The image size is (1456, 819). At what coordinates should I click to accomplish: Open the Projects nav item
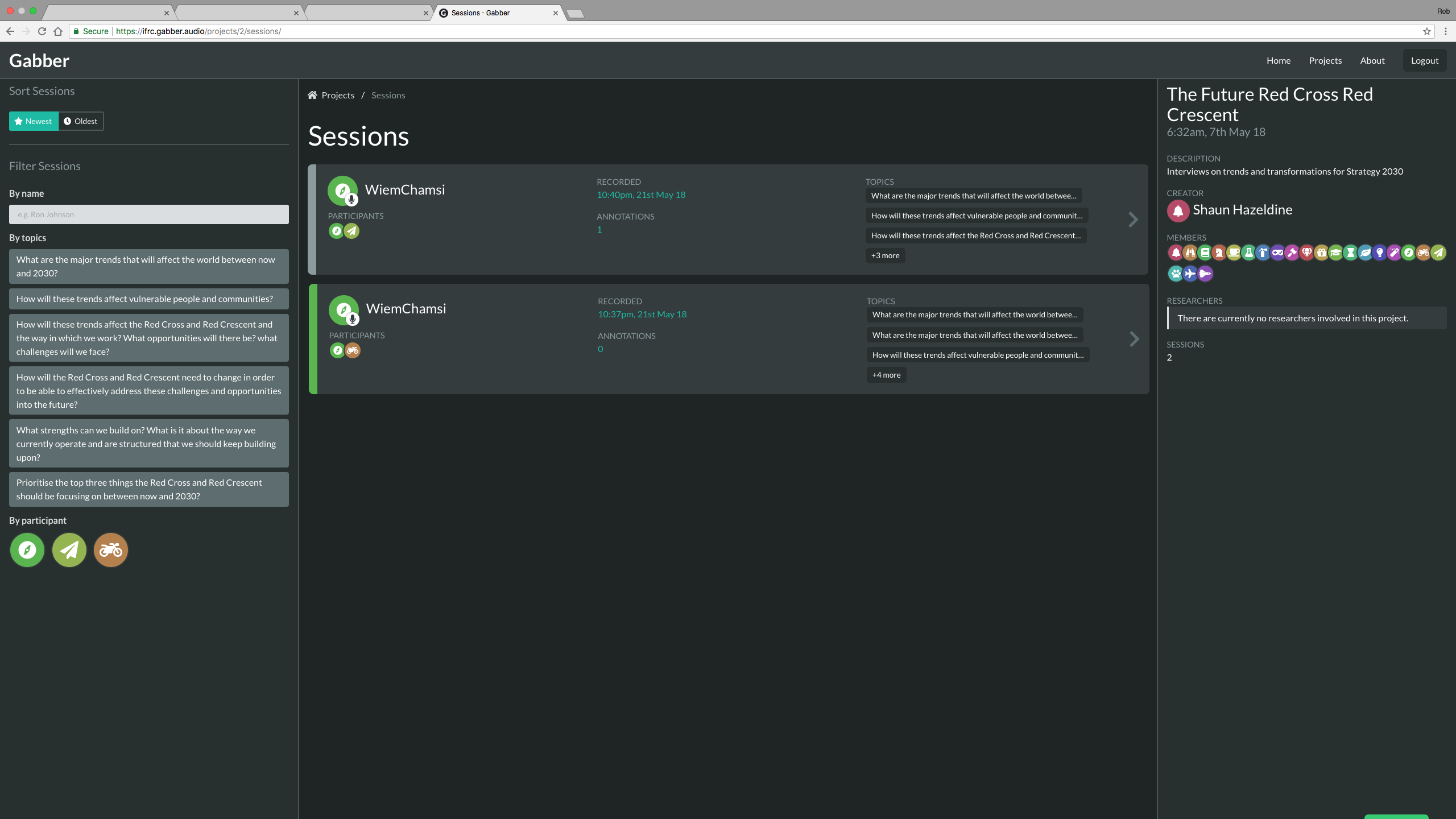pos(1325,60)
